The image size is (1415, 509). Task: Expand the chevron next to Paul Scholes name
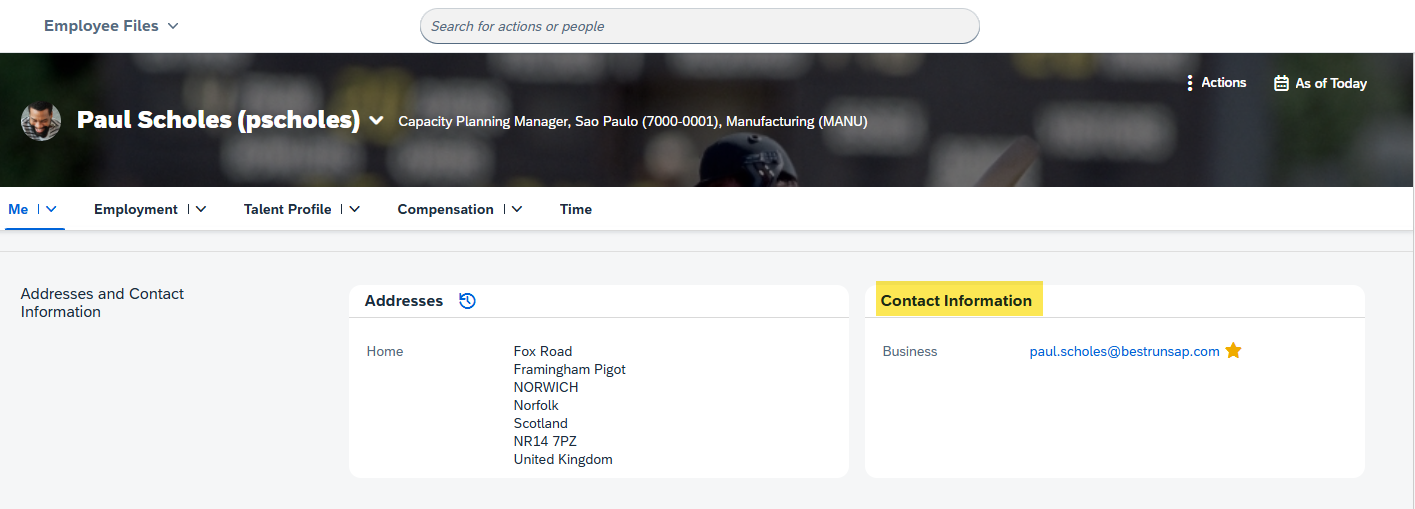pos(376,121)
